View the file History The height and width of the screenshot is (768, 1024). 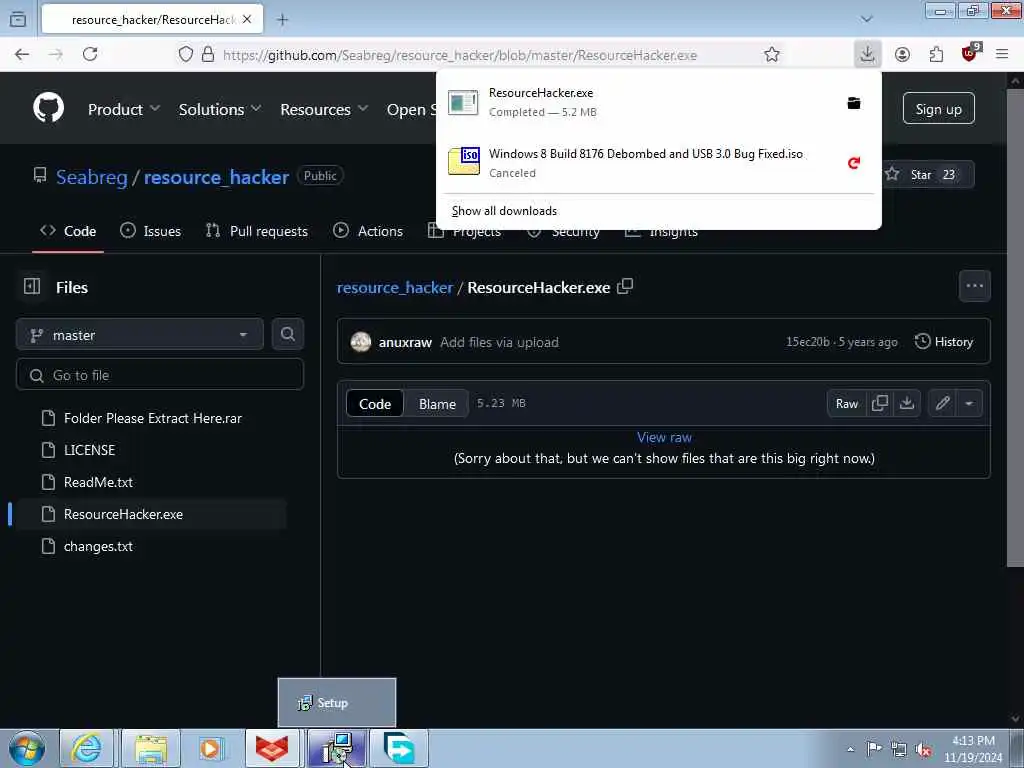click(x=944, y=342)
